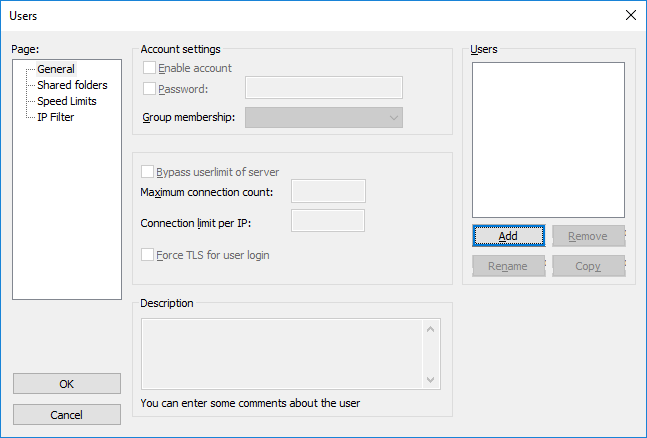647x438 pixels.
Task: Click the Remove user button
Action: click(x=588, y=236)
